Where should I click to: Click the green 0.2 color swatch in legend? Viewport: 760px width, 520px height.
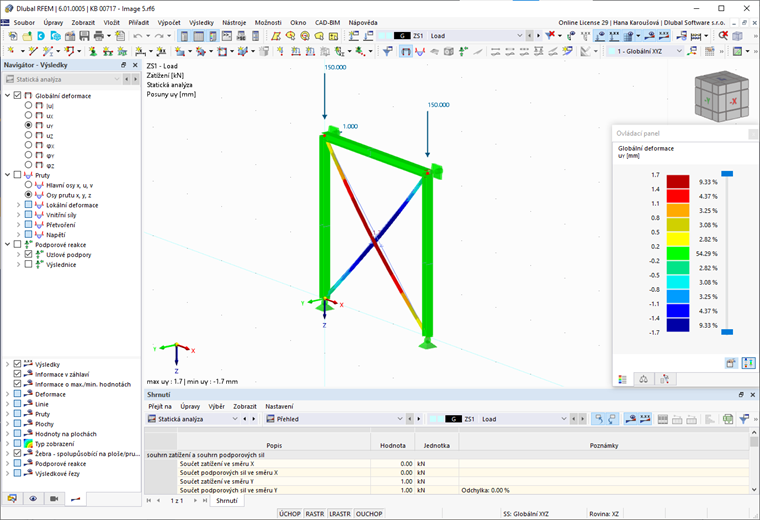(x=678, y=253)
